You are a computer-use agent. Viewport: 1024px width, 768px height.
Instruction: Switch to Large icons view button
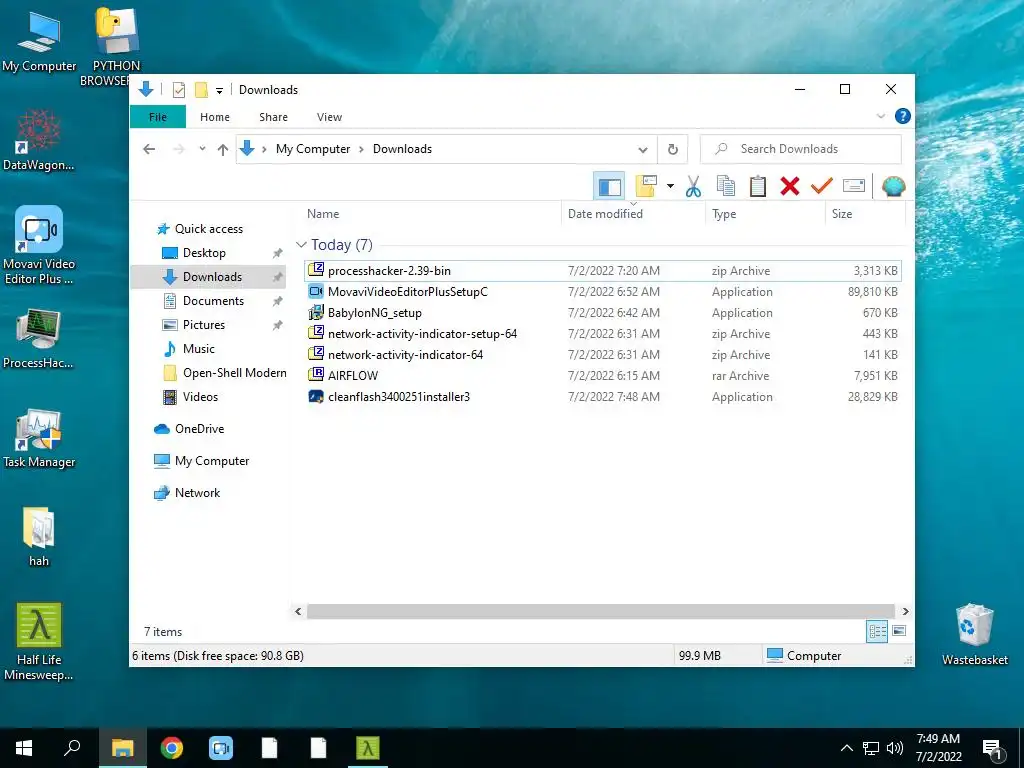pos(899,631)
